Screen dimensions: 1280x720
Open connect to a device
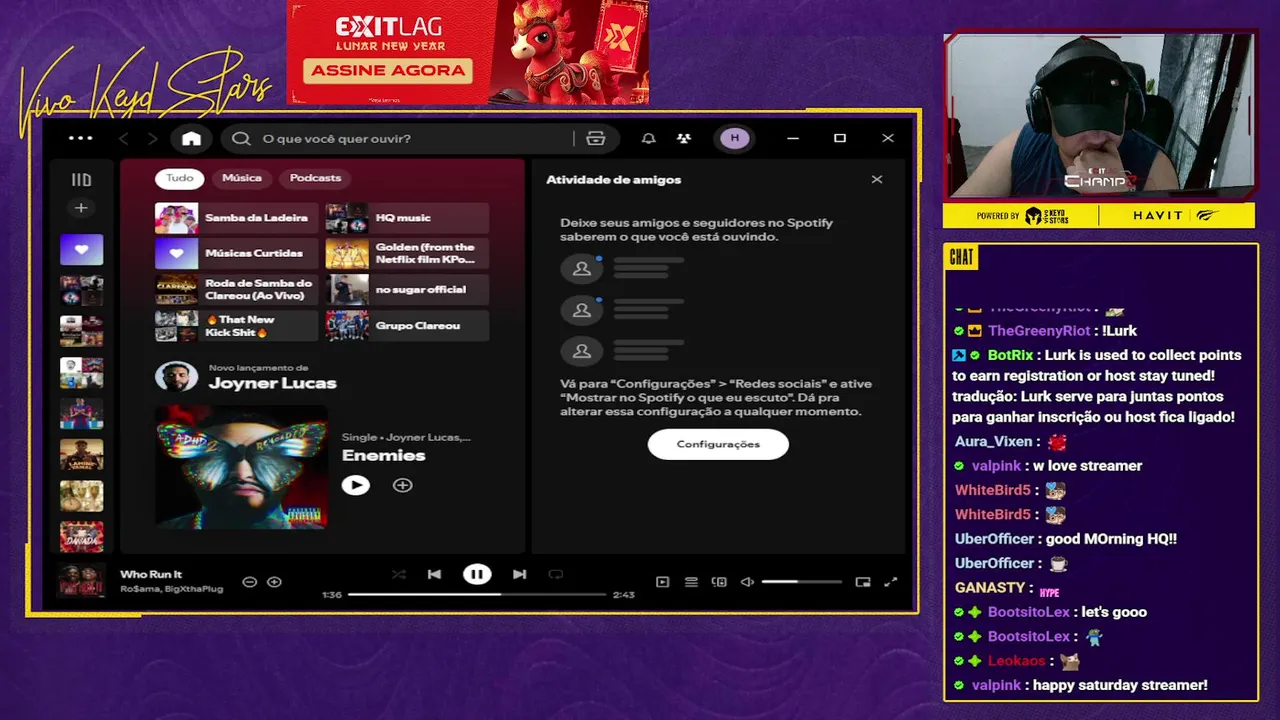(x=719, y=582)
